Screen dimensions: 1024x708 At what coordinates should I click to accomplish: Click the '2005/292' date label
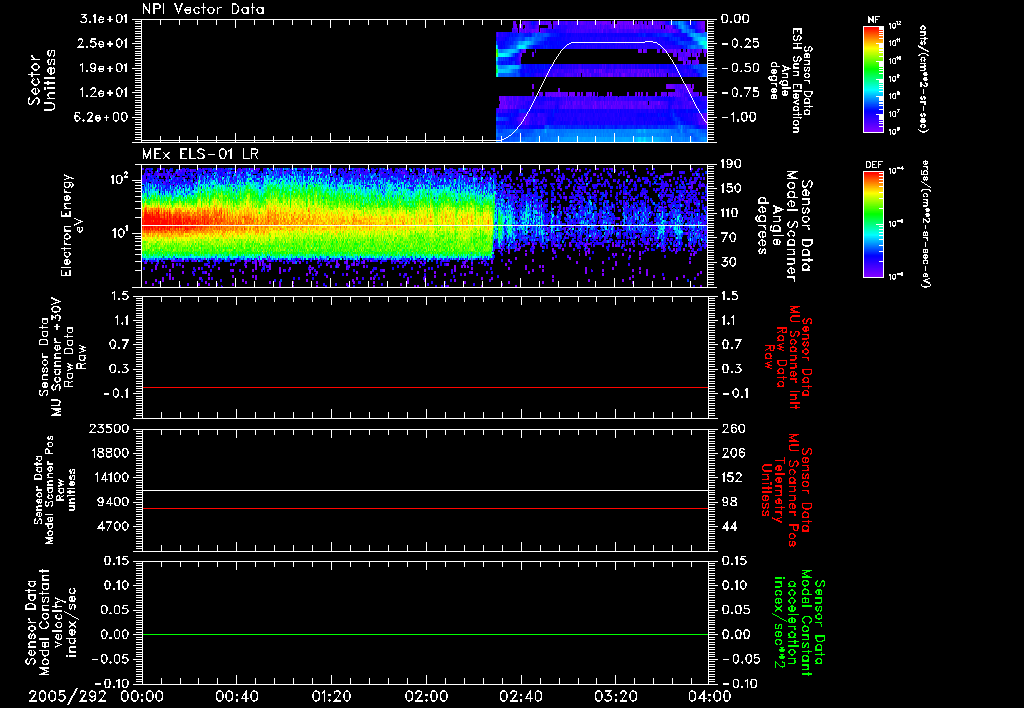click(67, 696)
